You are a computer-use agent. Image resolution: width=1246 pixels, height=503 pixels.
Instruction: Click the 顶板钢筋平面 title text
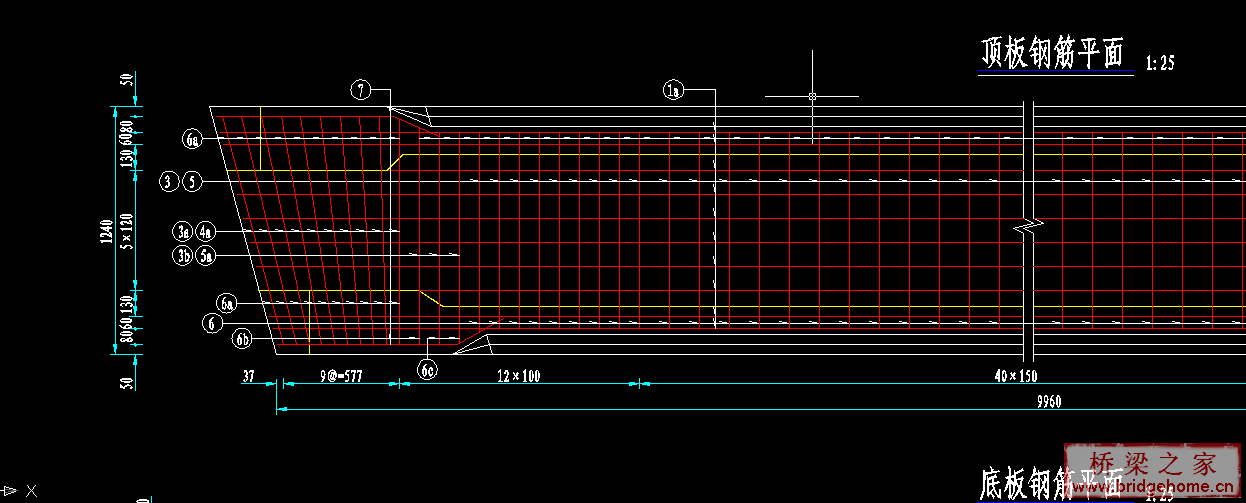coord(1053,53)
